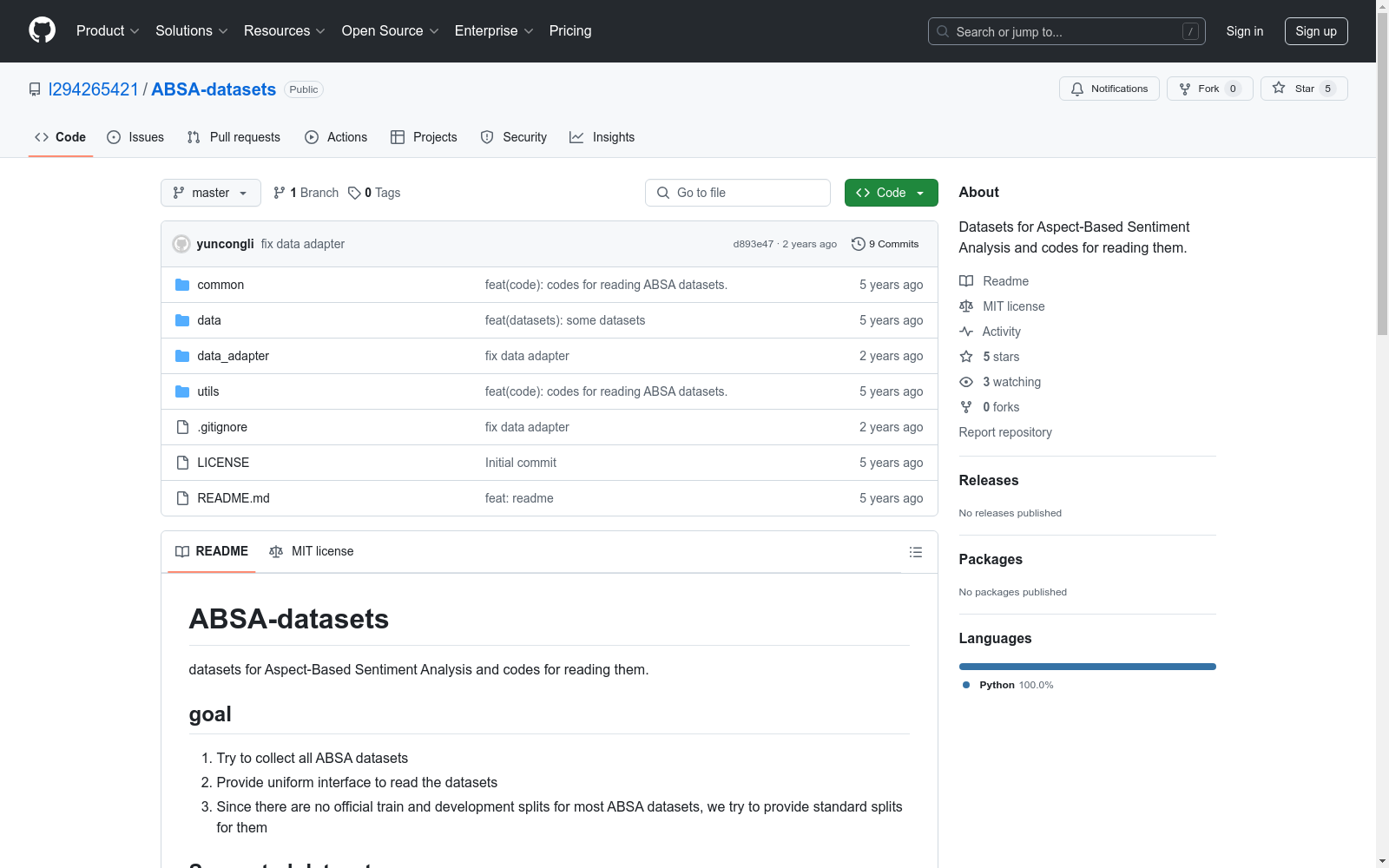Switch to the Actions tab
The width and height of the screenshot is (1389, 868).
coord(336,137)
